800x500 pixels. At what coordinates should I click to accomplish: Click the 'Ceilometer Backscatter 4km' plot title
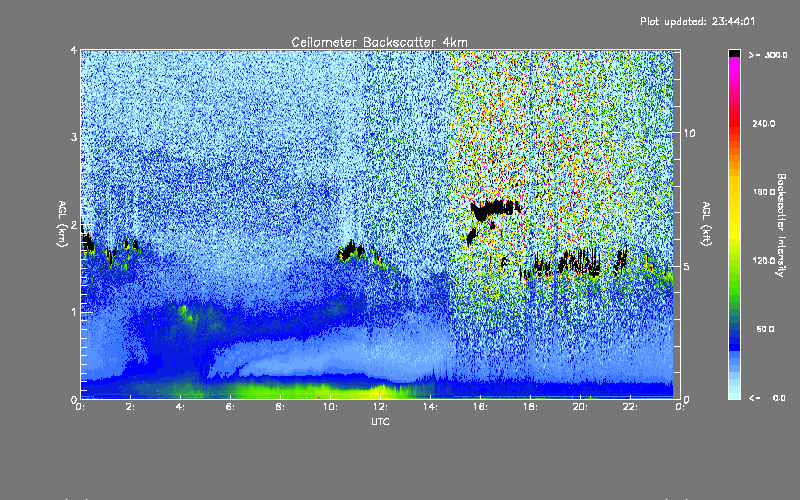coord(379,42)
